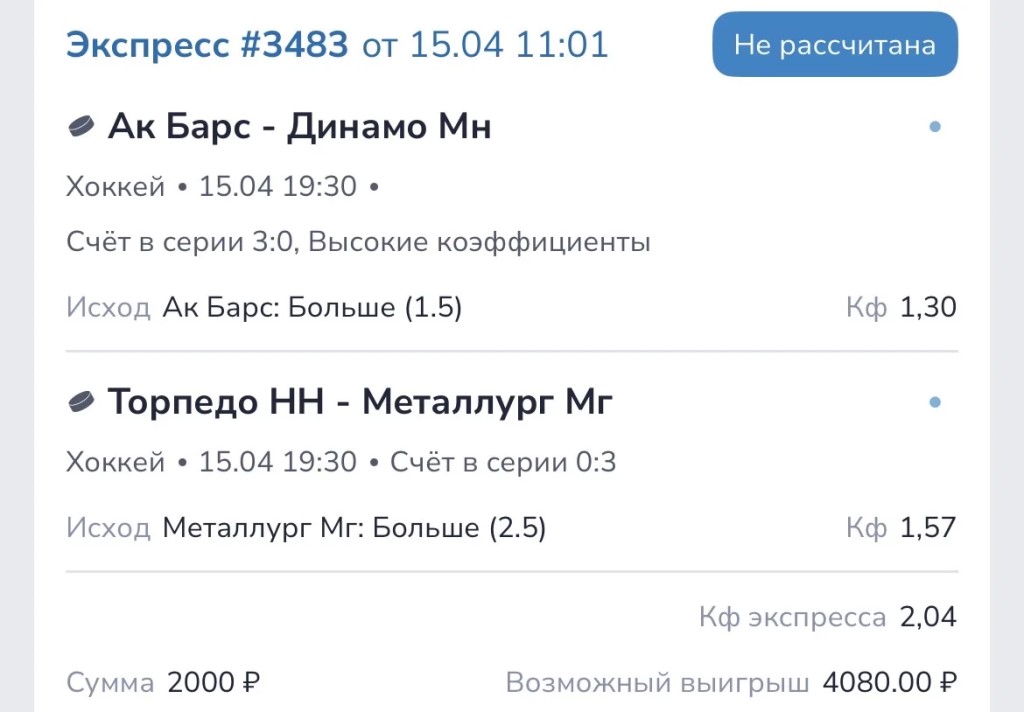Click the possible winnings 4080.00 ₽

[x=889, y=683]
